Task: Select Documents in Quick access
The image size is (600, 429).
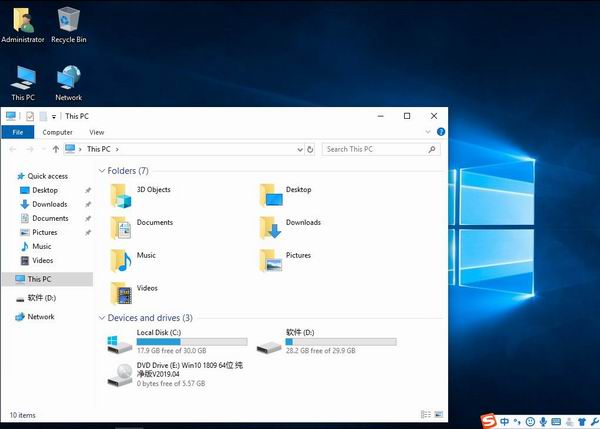Action: click(x=50, y=218)
